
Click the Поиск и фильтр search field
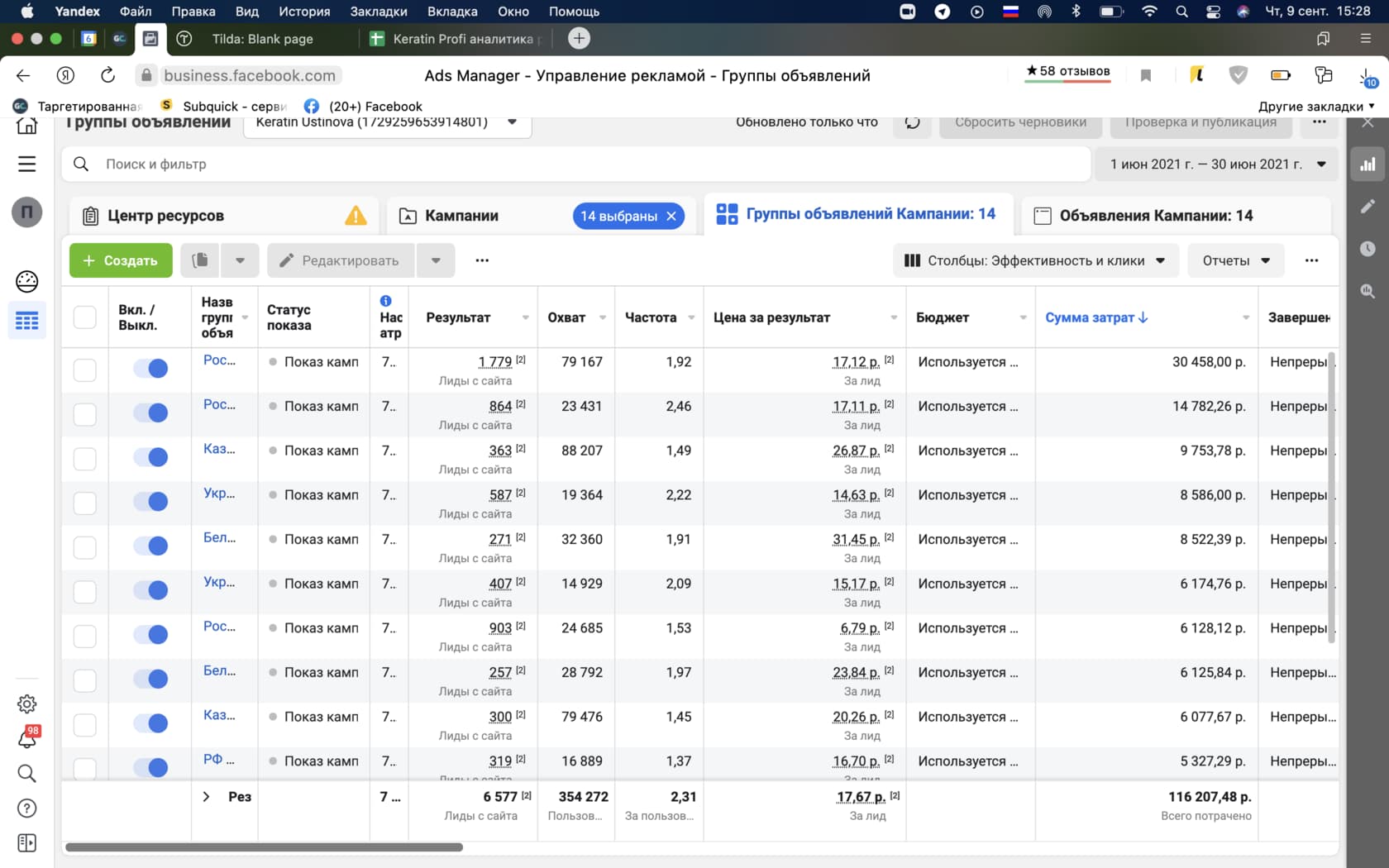(x=579, y=165)
